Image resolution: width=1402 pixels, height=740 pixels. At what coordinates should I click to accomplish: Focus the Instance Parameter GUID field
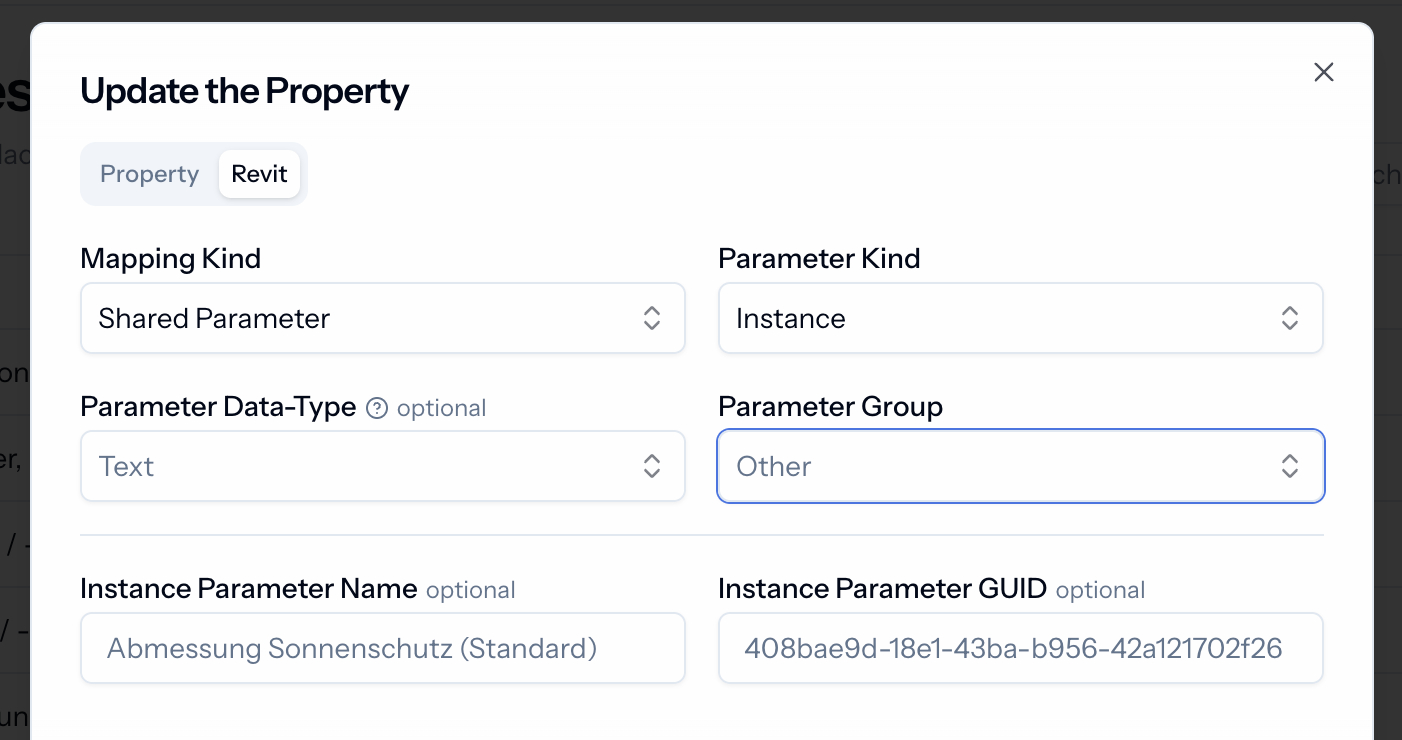click(x=1021, y=648)
